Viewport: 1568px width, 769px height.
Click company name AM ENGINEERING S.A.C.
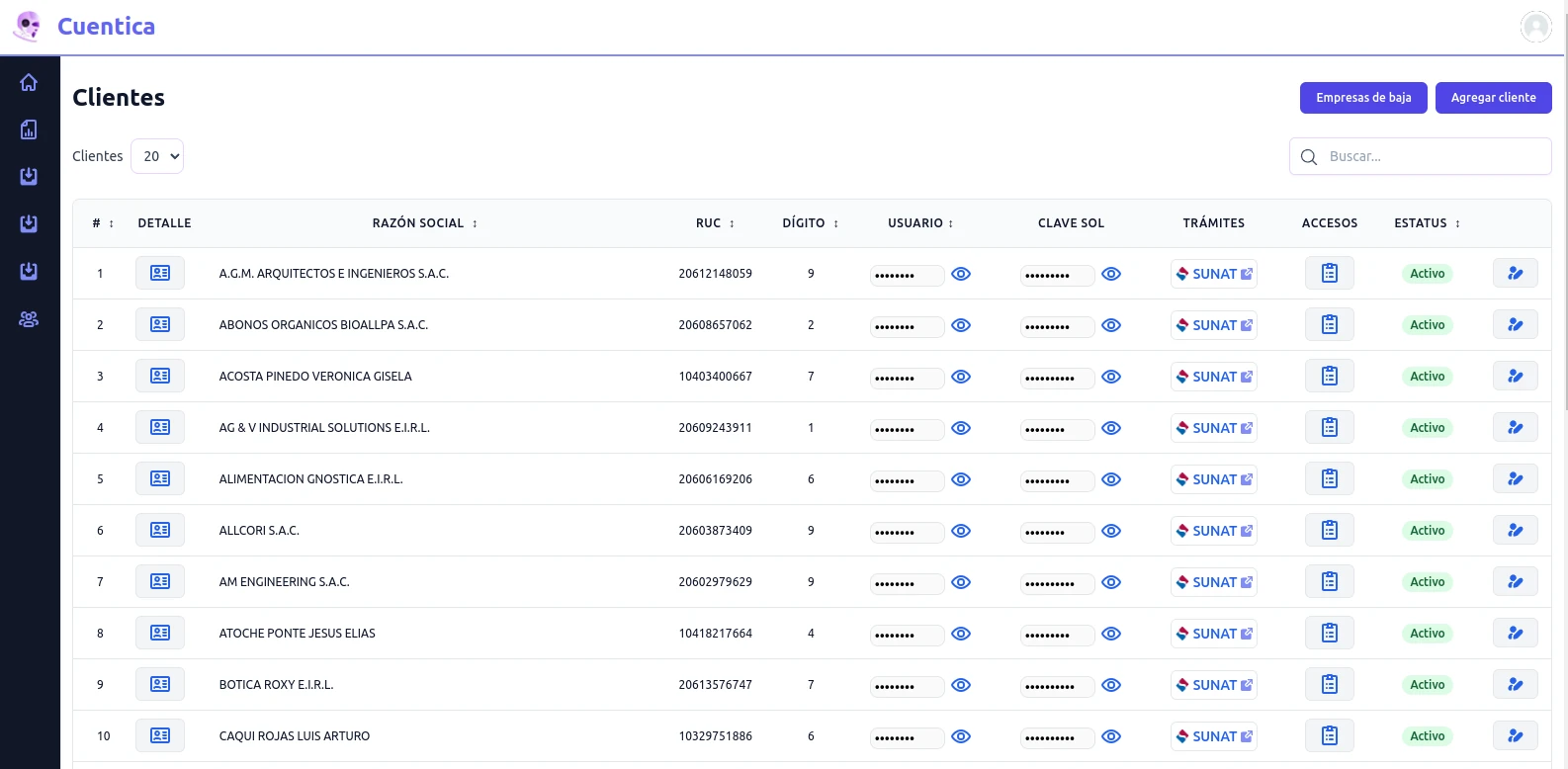[x=285, y=582]
